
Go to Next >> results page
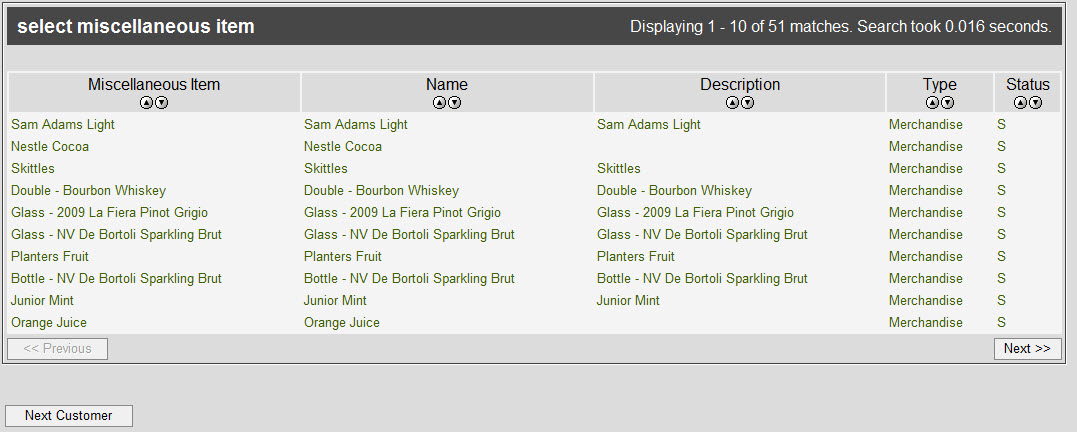[x=1028, y=349]
